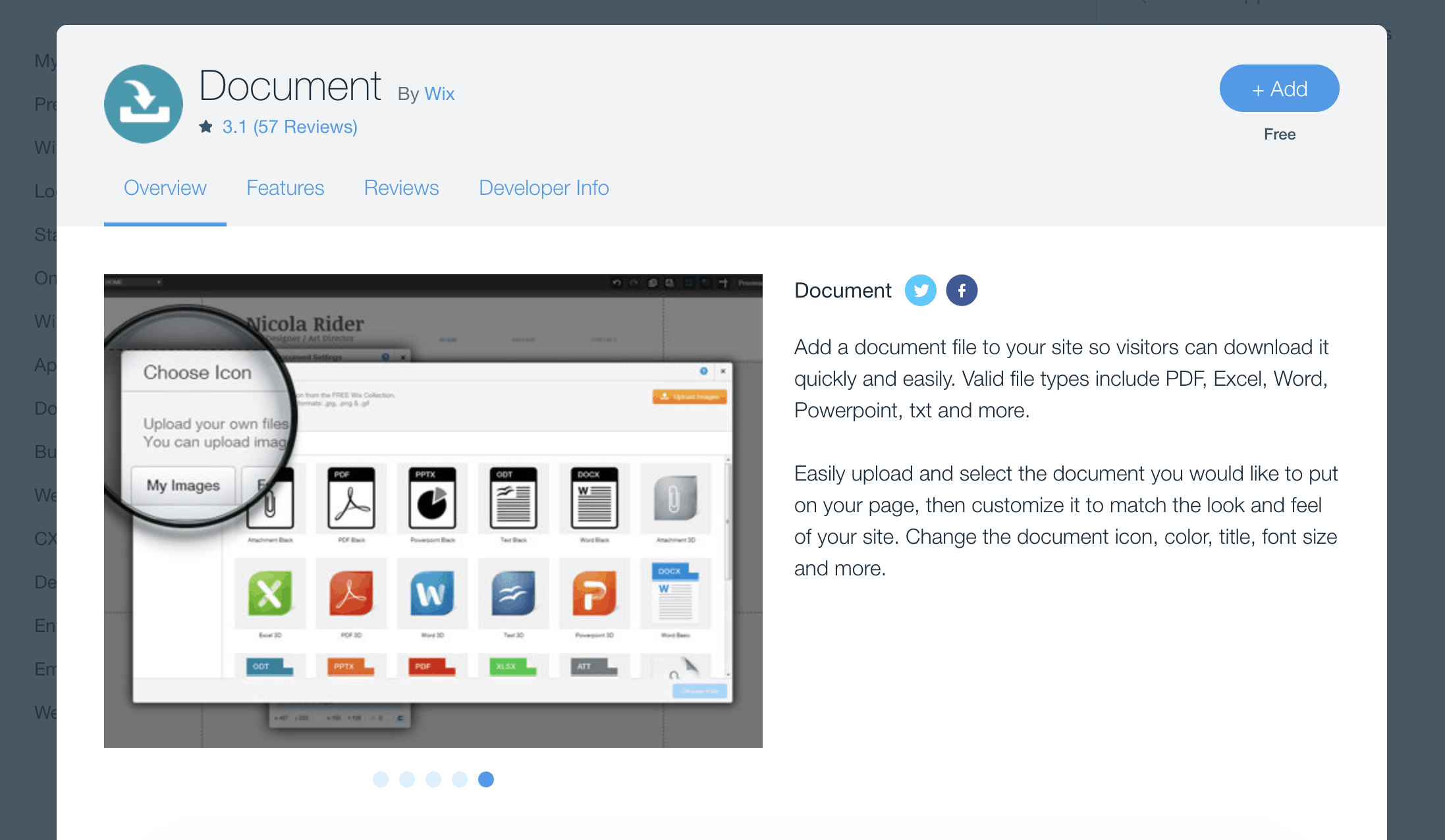
Task: Open the 3.1 (57 Reviews) link
Action: pyautogui.click(x=290, y=126)
